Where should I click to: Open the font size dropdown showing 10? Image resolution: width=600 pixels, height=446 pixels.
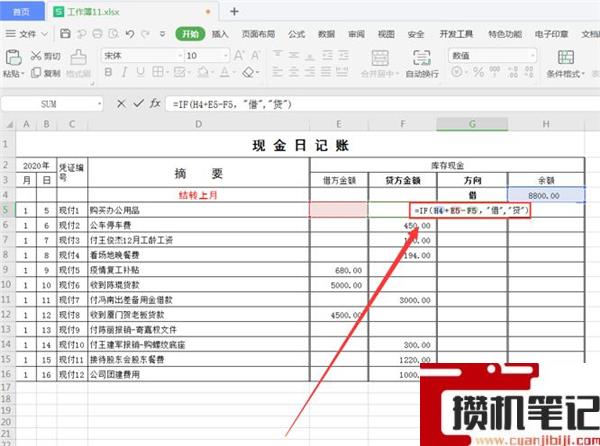click(x=226, y=56)
